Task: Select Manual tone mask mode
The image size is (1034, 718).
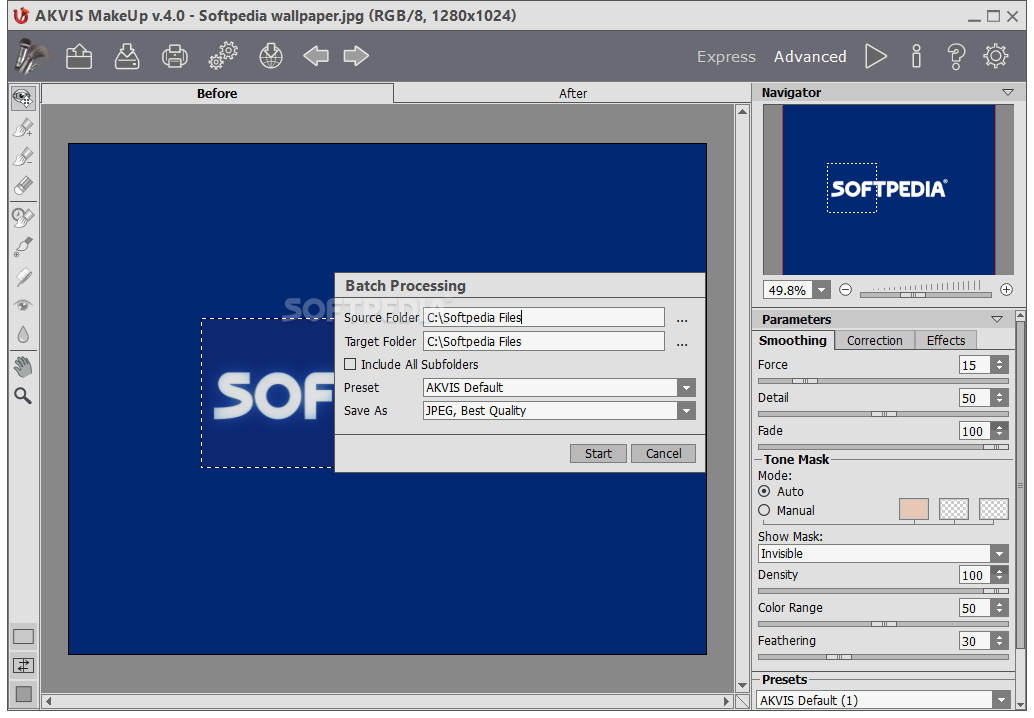Action: [x=764, y=510]
